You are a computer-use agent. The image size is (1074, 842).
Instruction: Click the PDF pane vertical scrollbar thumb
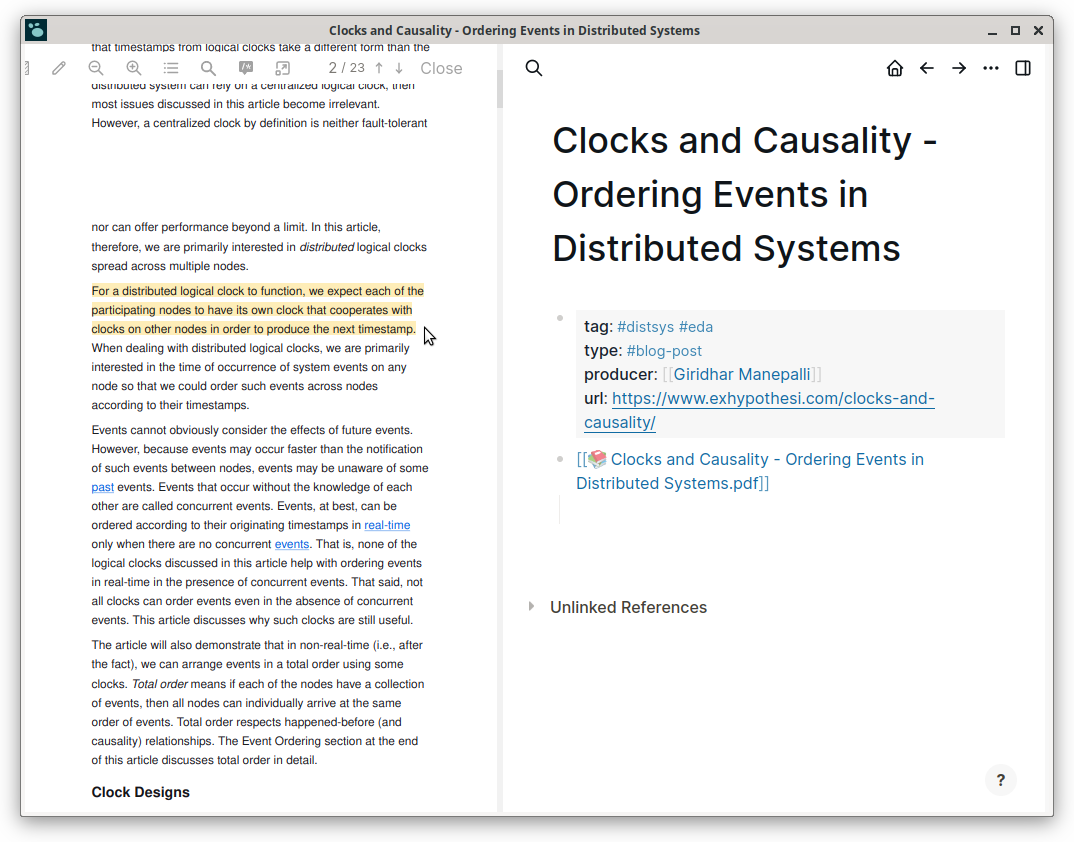click(x=500, y=88)
